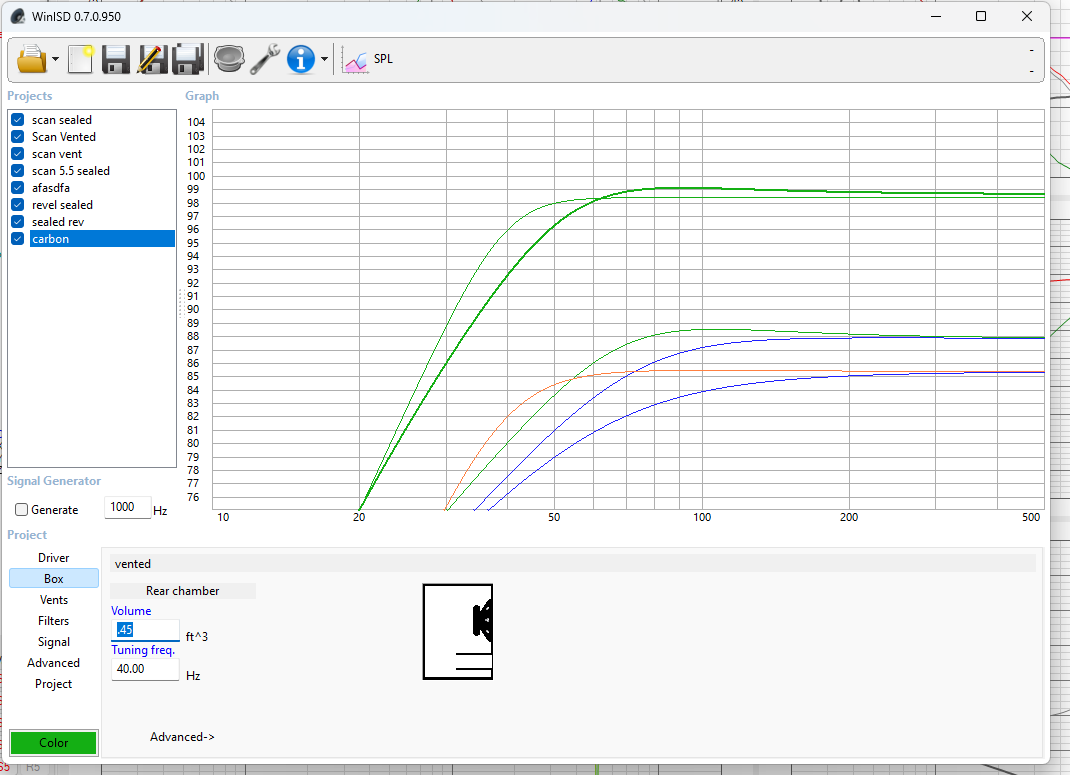
Task: Maximize the WinISD window
Action: click(981, 16)
